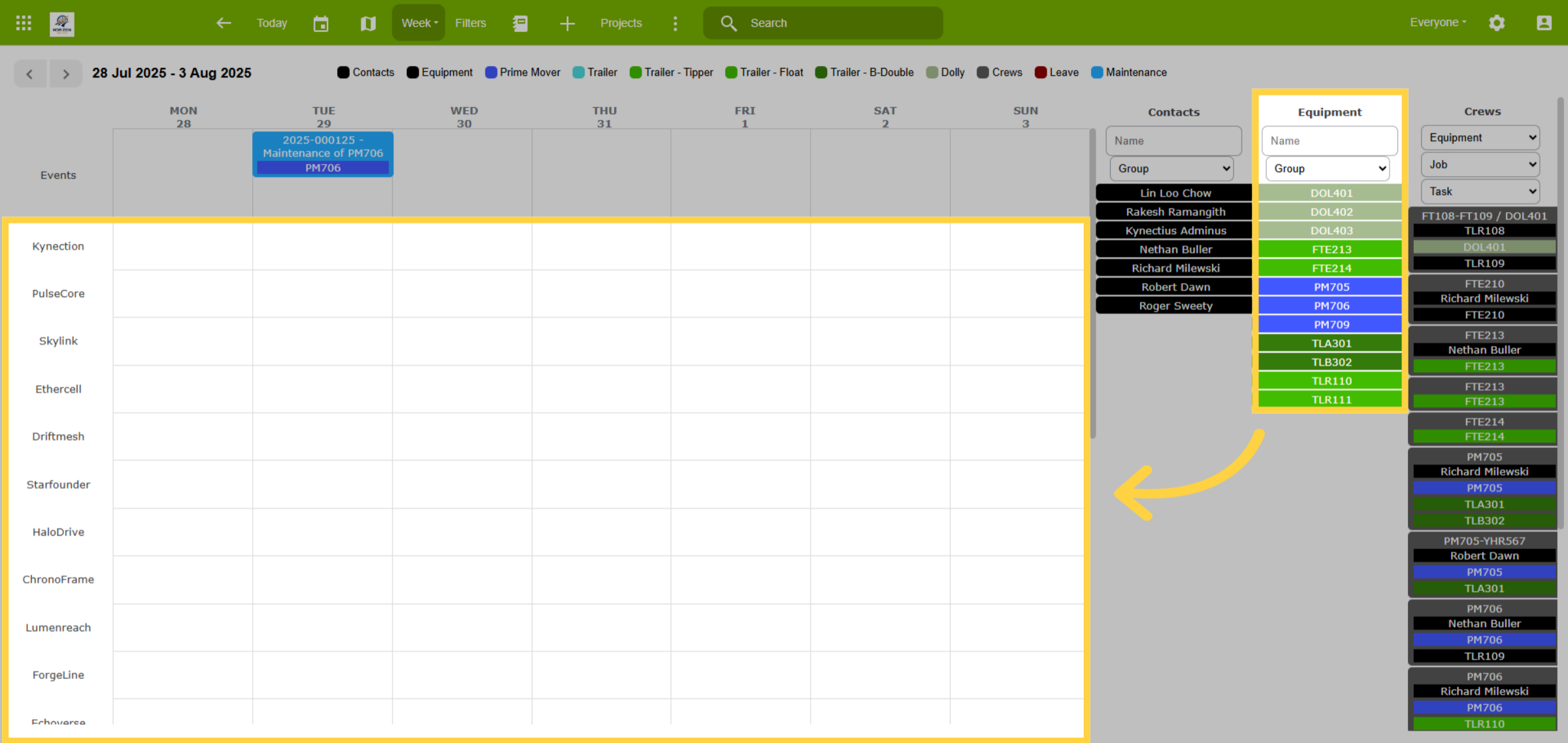Jump to Today in the scheduler

pos(272,23)
